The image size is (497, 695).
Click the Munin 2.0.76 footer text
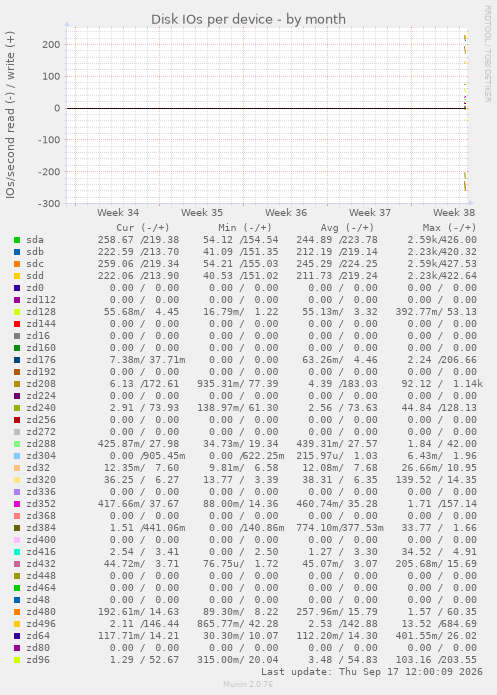(x=248, y=684)
